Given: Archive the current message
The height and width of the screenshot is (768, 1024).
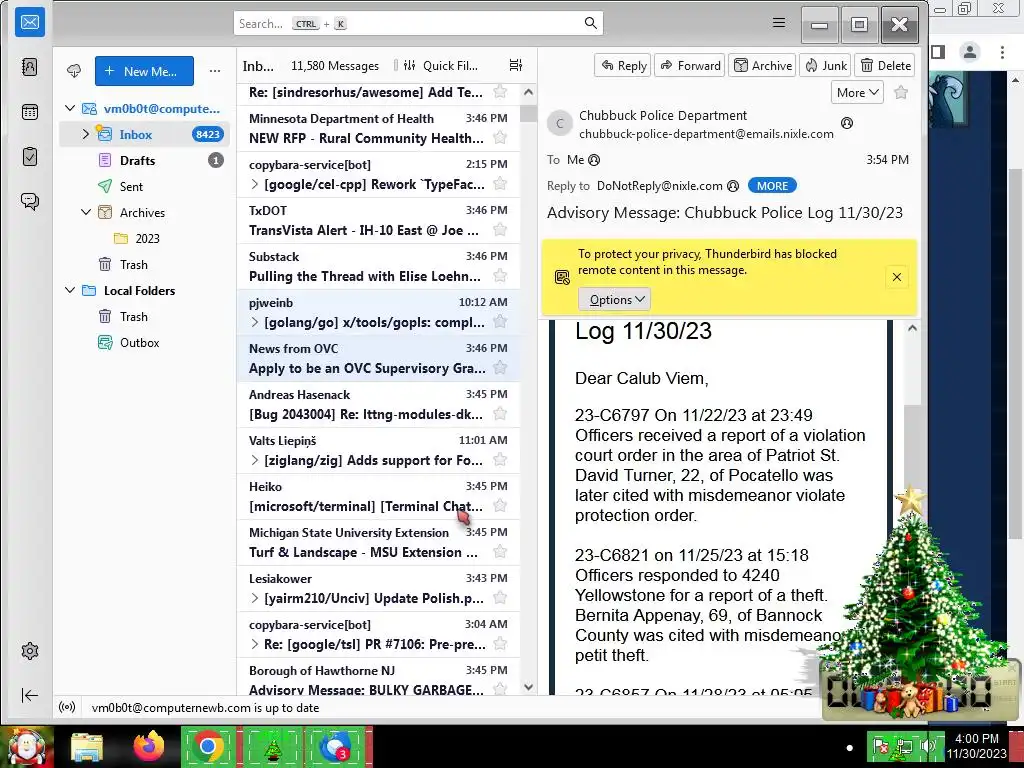Looking at the screenshot, I should [762, 65].
